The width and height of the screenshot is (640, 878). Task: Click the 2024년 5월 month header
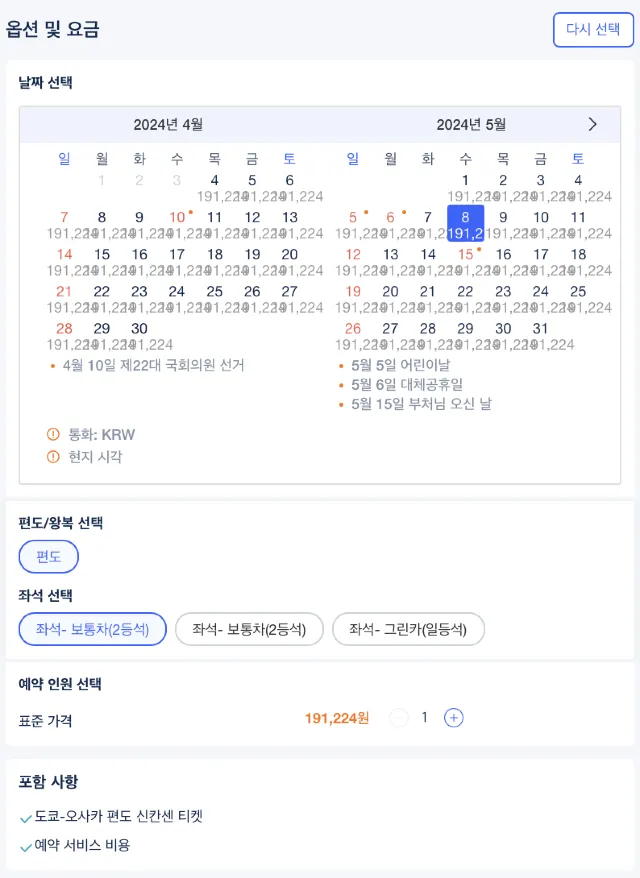point(471,124)
